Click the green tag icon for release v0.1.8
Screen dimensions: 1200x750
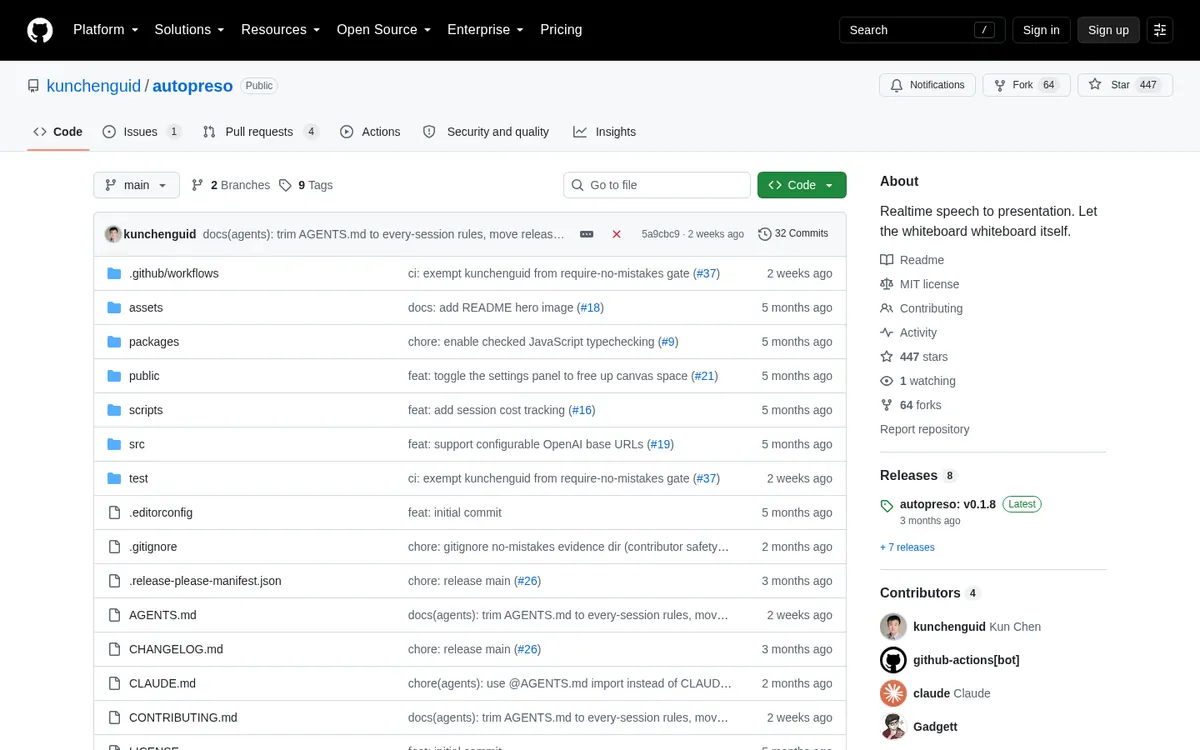pyautogui.click(x=887, y=506)
